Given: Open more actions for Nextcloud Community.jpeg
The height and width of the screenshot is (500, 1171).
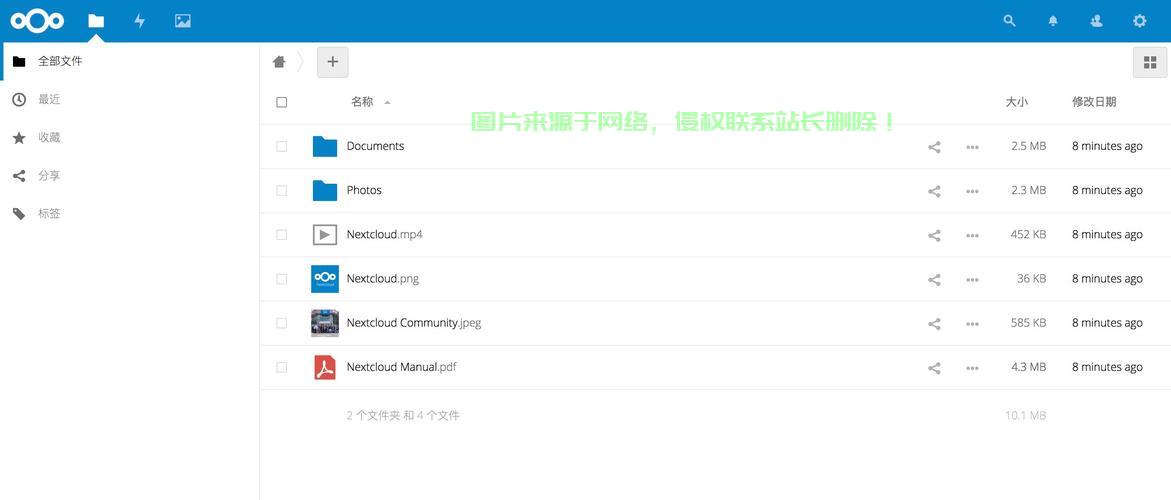Looking at the screenshot, I should pyautogui.click(x=972, y=324).
